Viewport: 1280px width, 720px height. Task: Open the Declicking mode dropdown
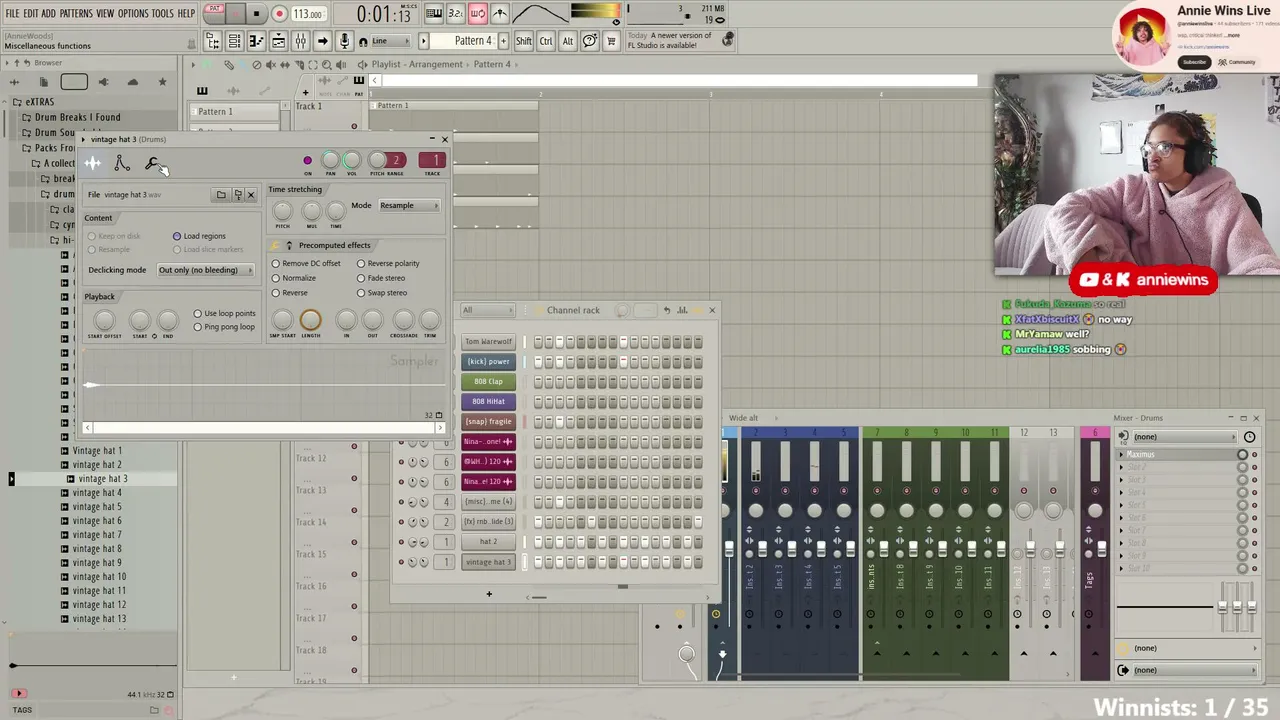[x=205, y=270]
